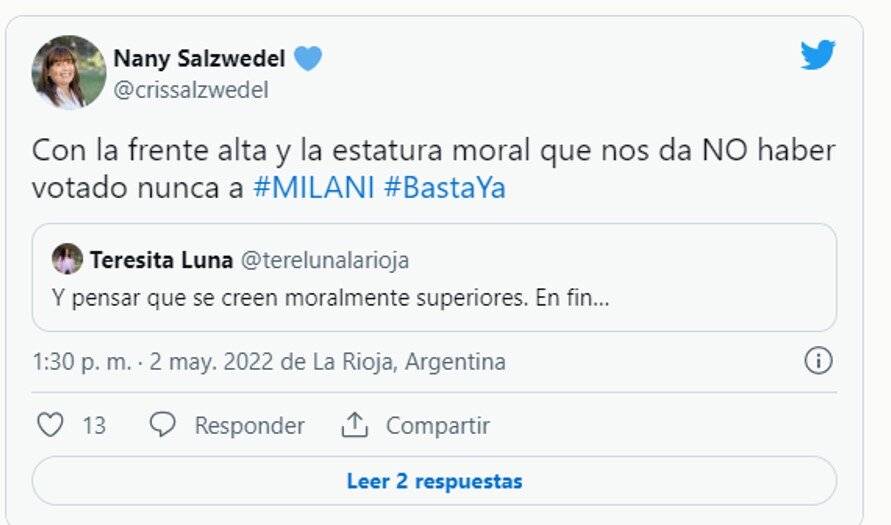Click the share upload arrow icon
This screenshot has width=891, height=525.
pos(355,424)
